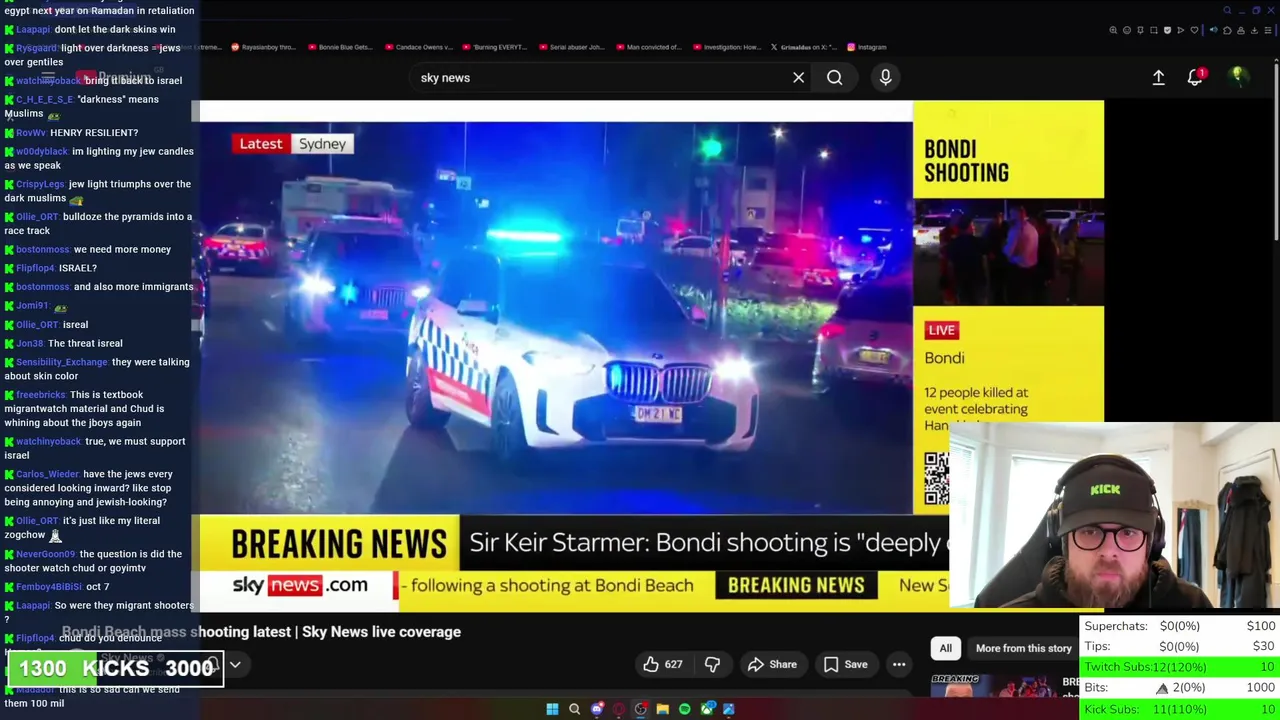Switch to the 'Man convicted of...' tab
This screenshot has width=1280, height=720.
[x=649, y=47]
